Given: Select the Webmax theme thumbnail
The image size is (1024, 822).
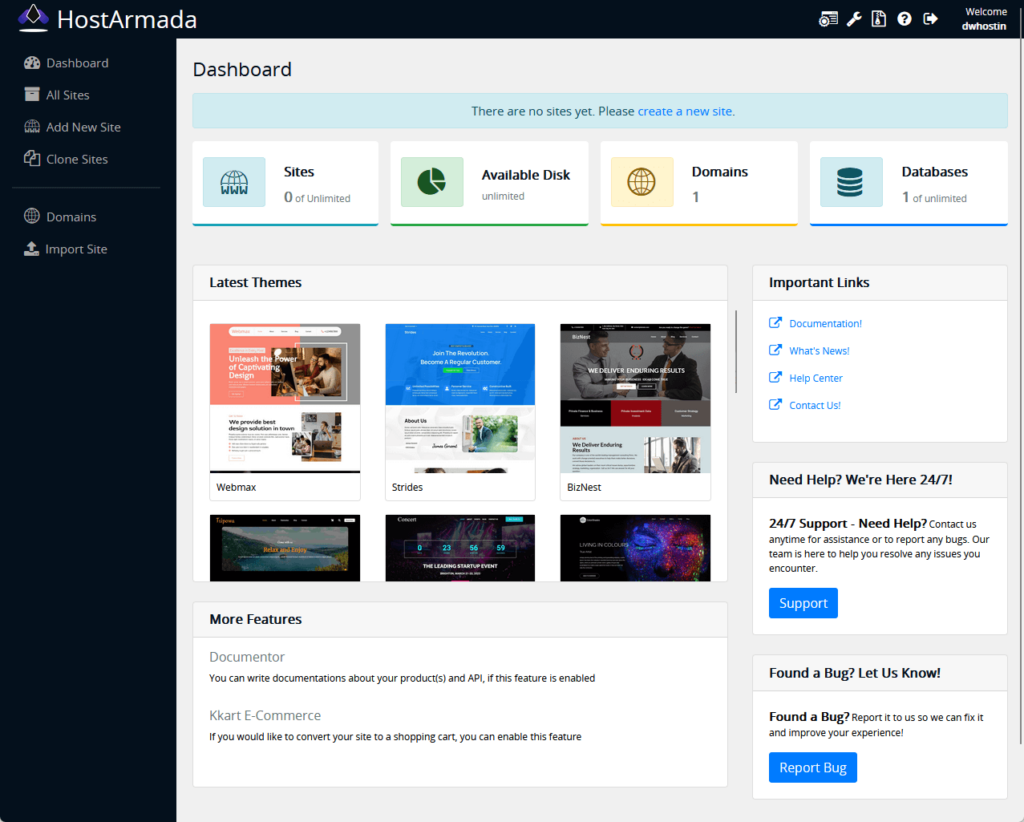Looking at the screenshot, I should coord(285,398).
